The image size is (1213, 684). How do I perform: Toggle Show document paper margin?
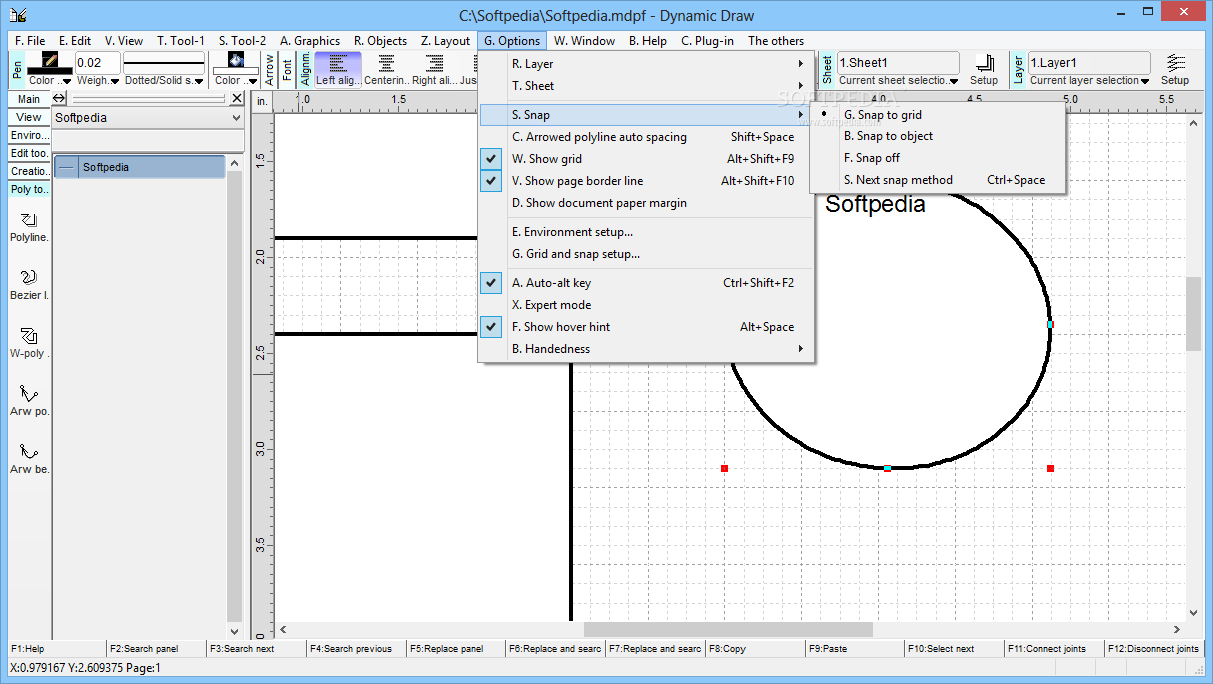647,203
